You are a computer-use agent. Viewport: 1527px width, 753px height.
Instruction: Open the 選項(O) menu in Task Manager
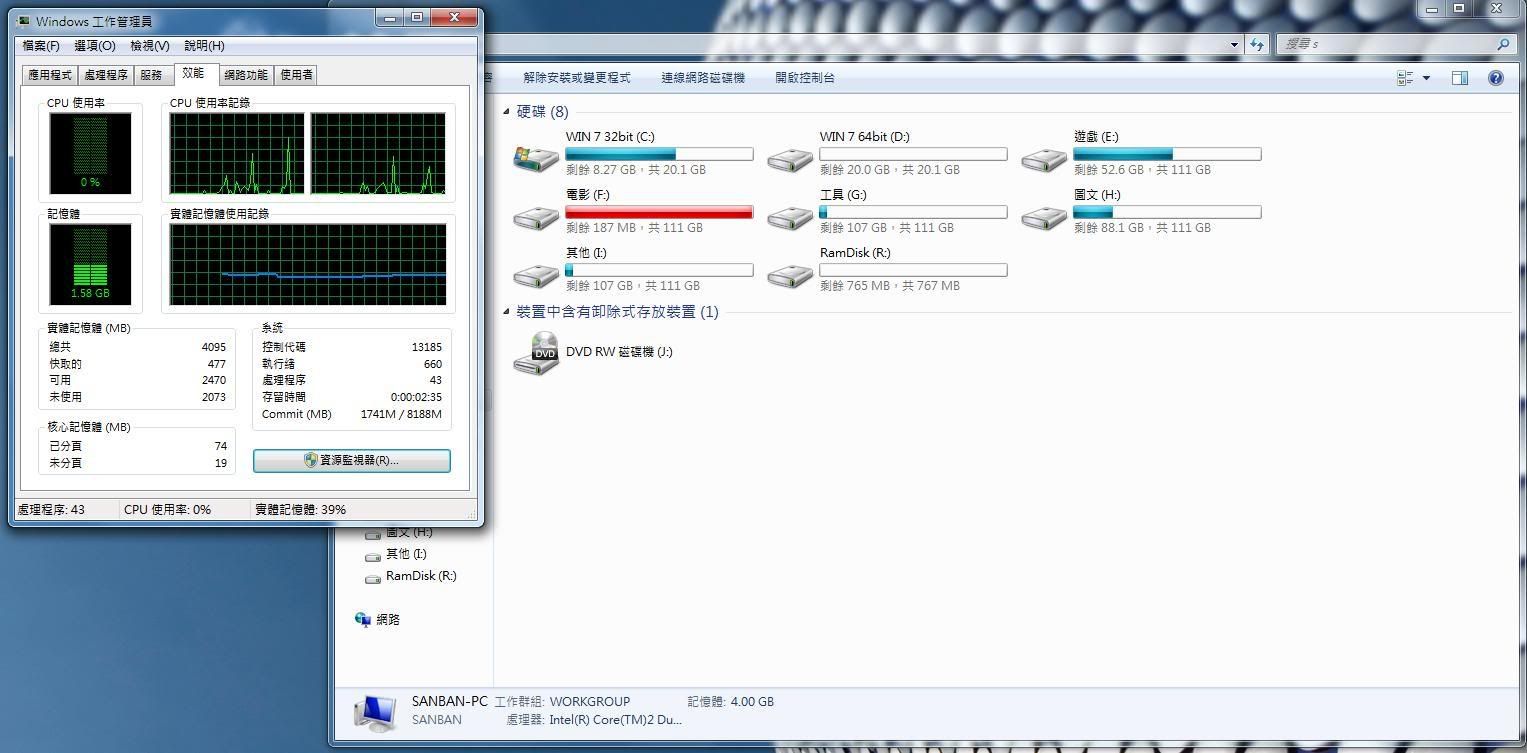point(95,46)
